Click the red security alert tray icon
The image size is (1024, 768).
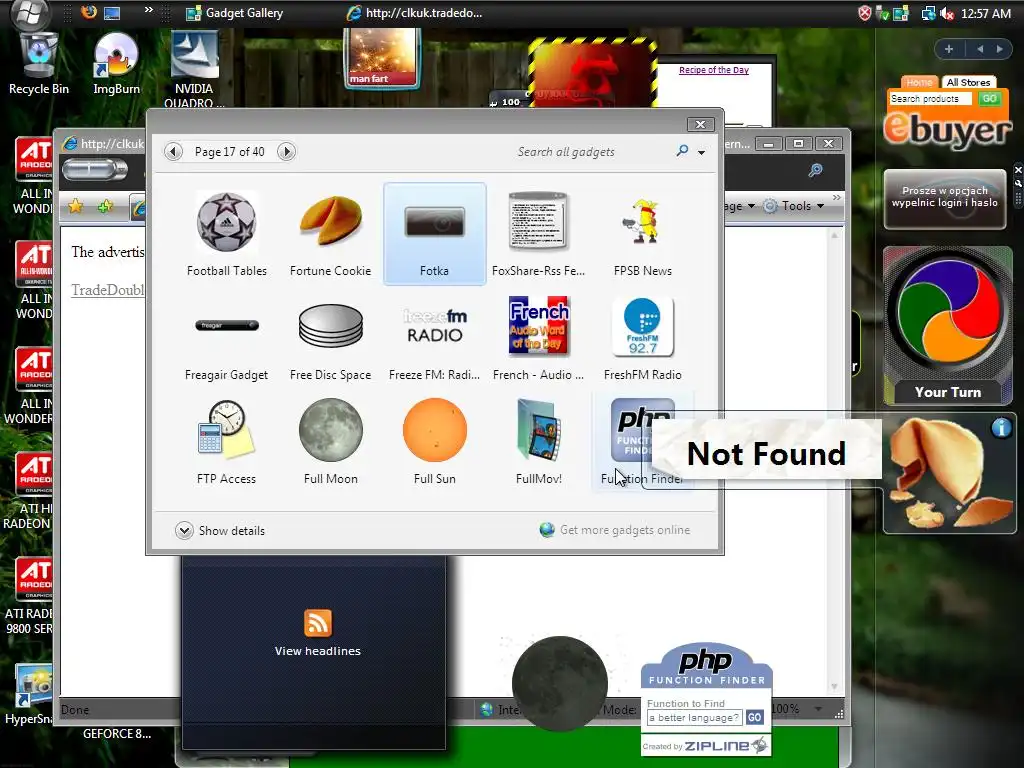[x=865, y=14]
